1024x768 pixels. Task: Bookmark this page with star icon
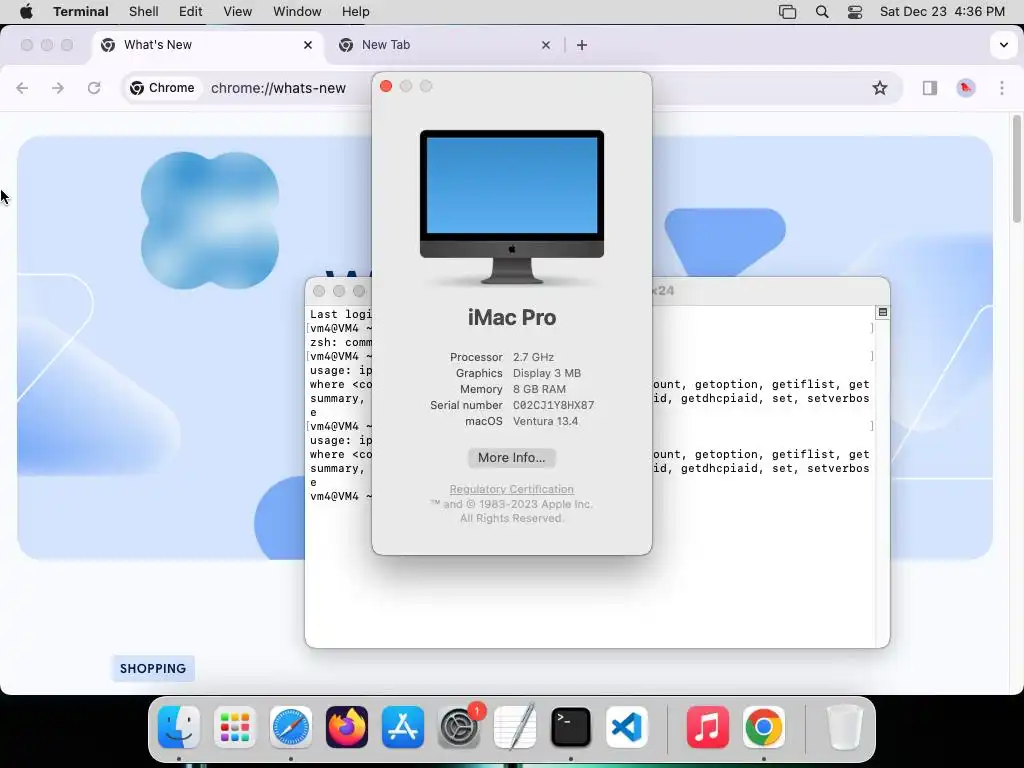[880, 88]
